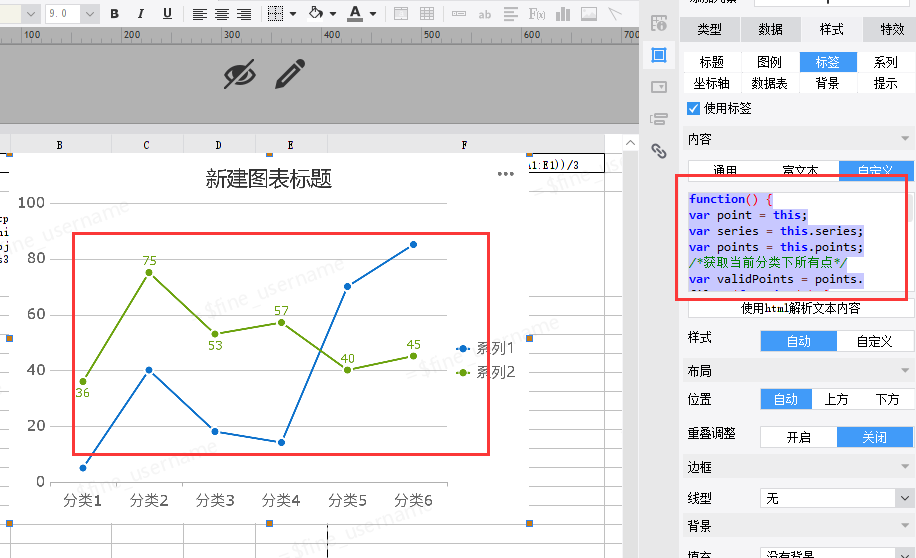Collapse the 背景 section
This screenshot has width=916, height=558.
(x=904, y=526)
